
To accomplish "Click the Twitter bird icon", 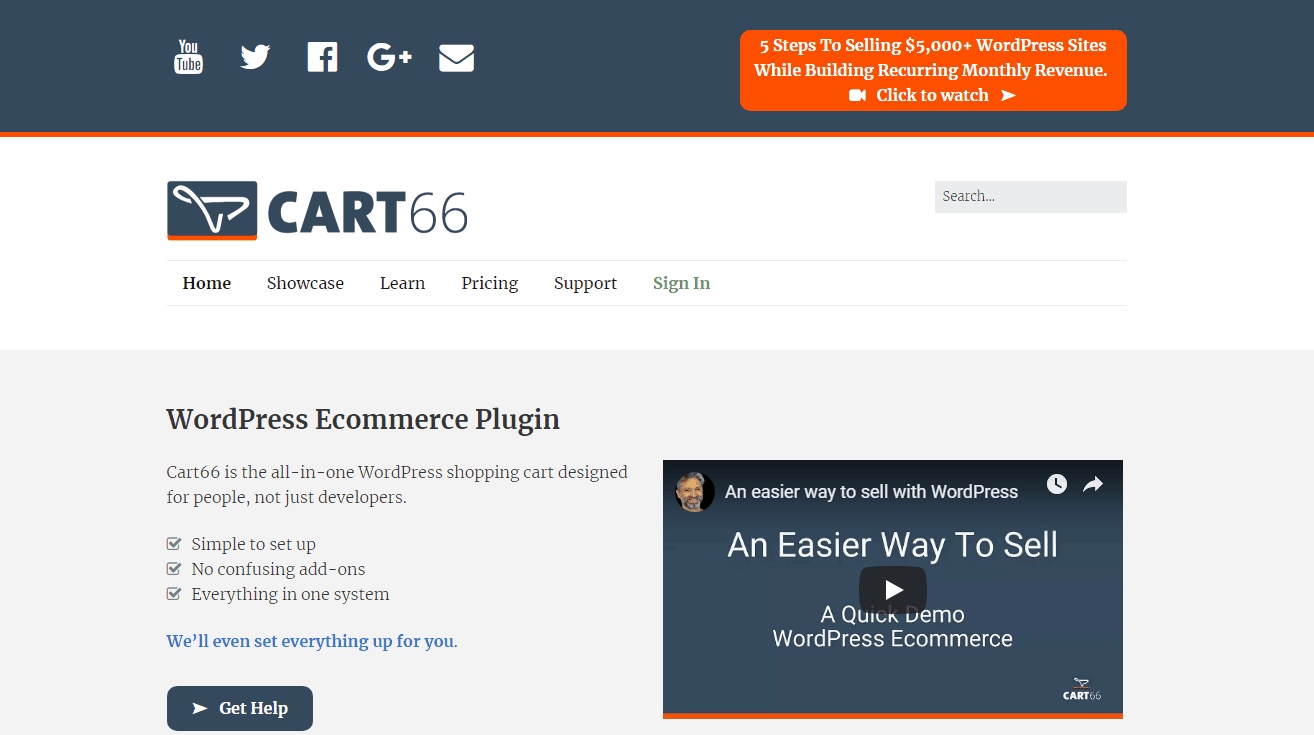I will click(255, 57).
